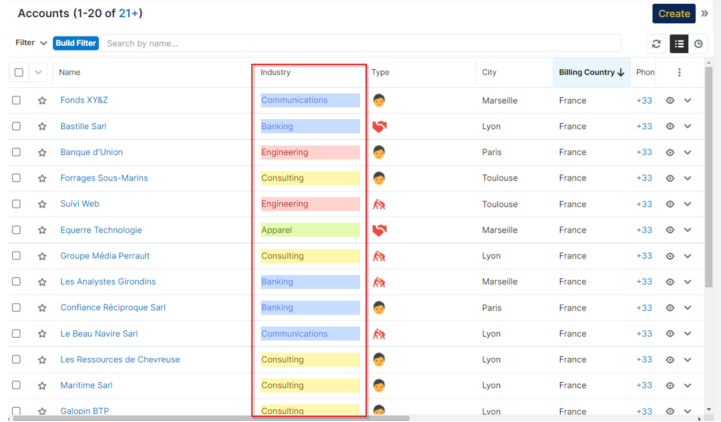Click handshake icon for Equerre Technologie
The width and height of the screenshot is (721, 422).
[379, 230]
